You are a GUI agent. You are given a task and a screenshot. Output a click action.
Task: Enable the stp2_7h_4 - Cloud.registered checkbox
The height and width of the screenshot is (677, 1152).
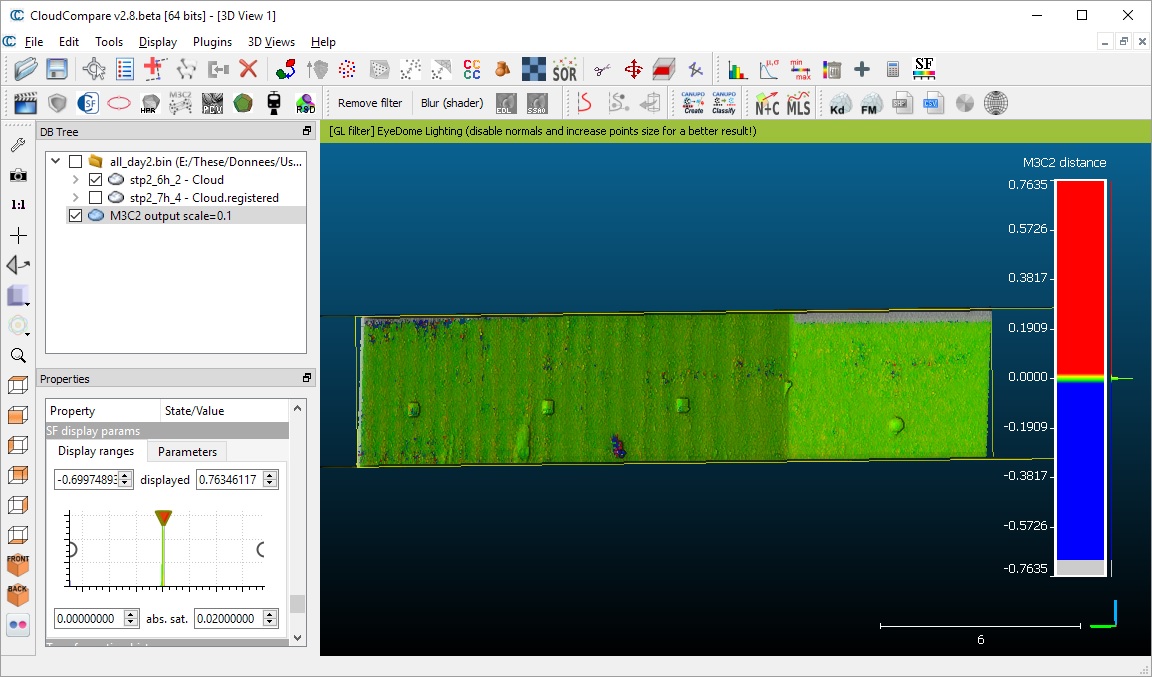click(96, 198)
